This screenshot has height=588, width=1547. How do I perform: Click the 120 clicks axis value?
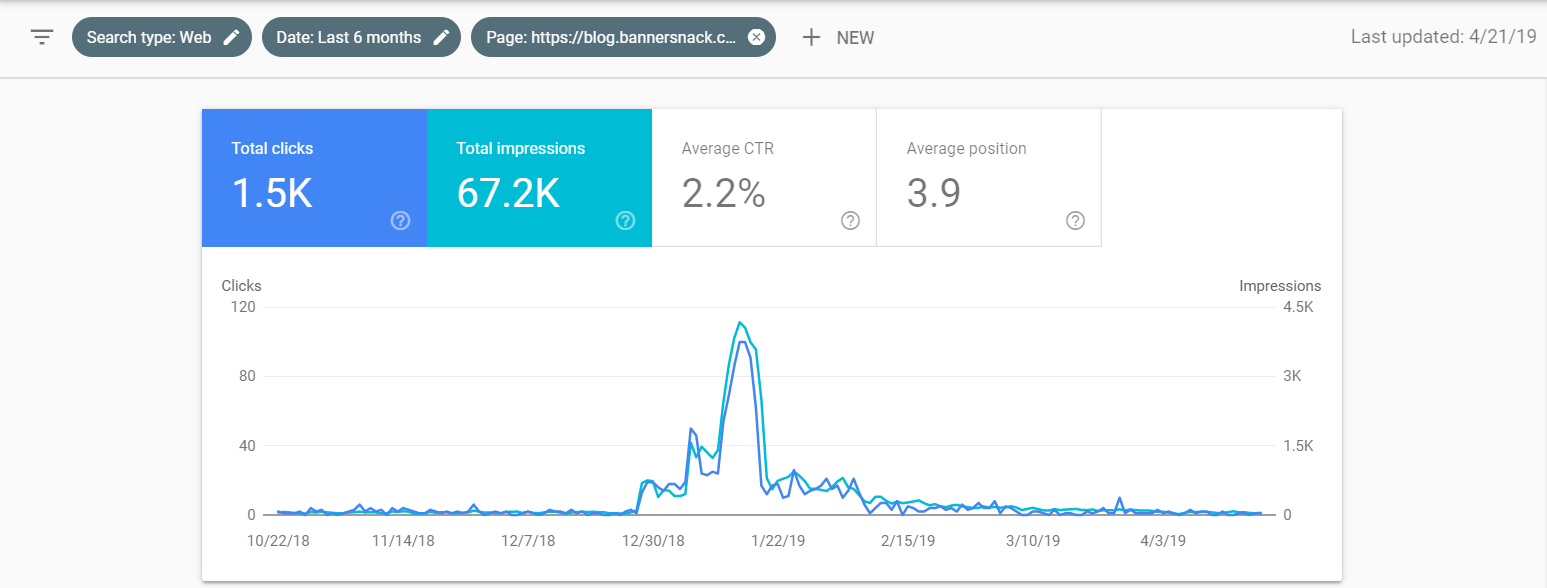click(x=244, y=307)
